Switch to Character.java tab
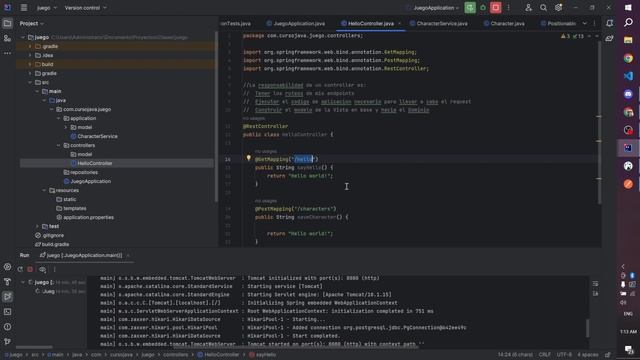The height and width of the screenshot is (360, 640). pyautogui.click(x=504, y=23)
